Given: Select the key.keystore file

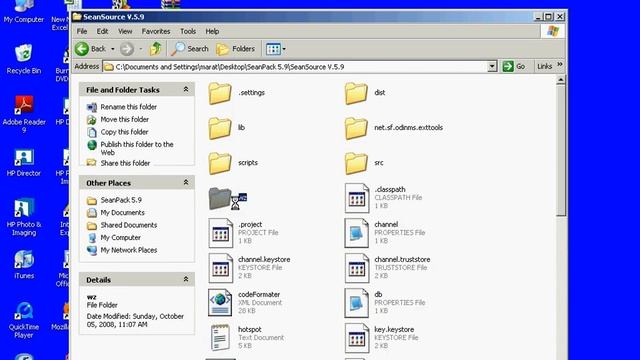Looking at the screenshot, I should pyautogui.click(x=357, y=338).
